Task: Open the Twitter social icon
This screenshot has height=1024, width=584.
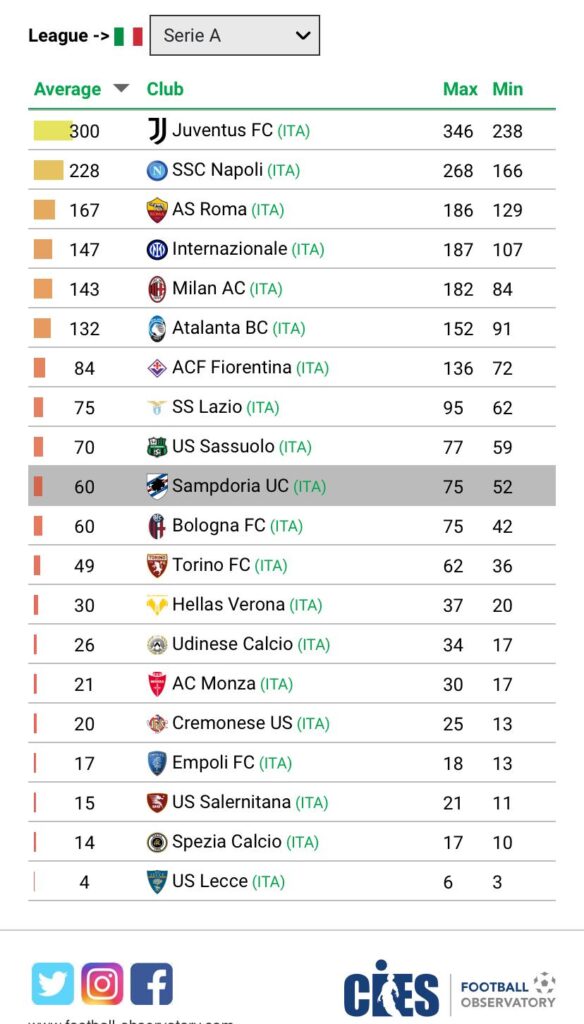Action: pyautogui.click(x=53, y=984)
